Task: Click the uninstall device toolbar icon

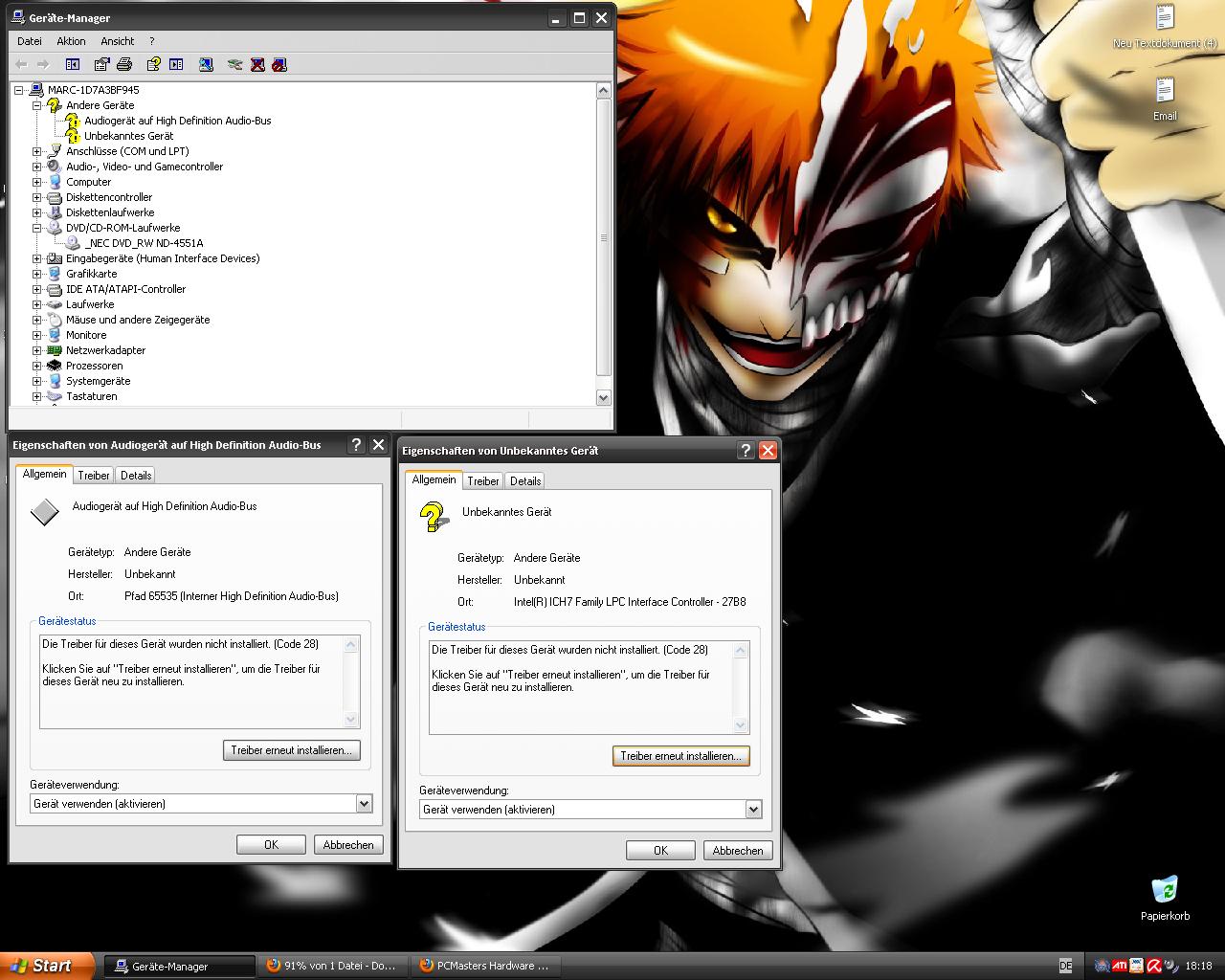Action: tap(257, 64)
